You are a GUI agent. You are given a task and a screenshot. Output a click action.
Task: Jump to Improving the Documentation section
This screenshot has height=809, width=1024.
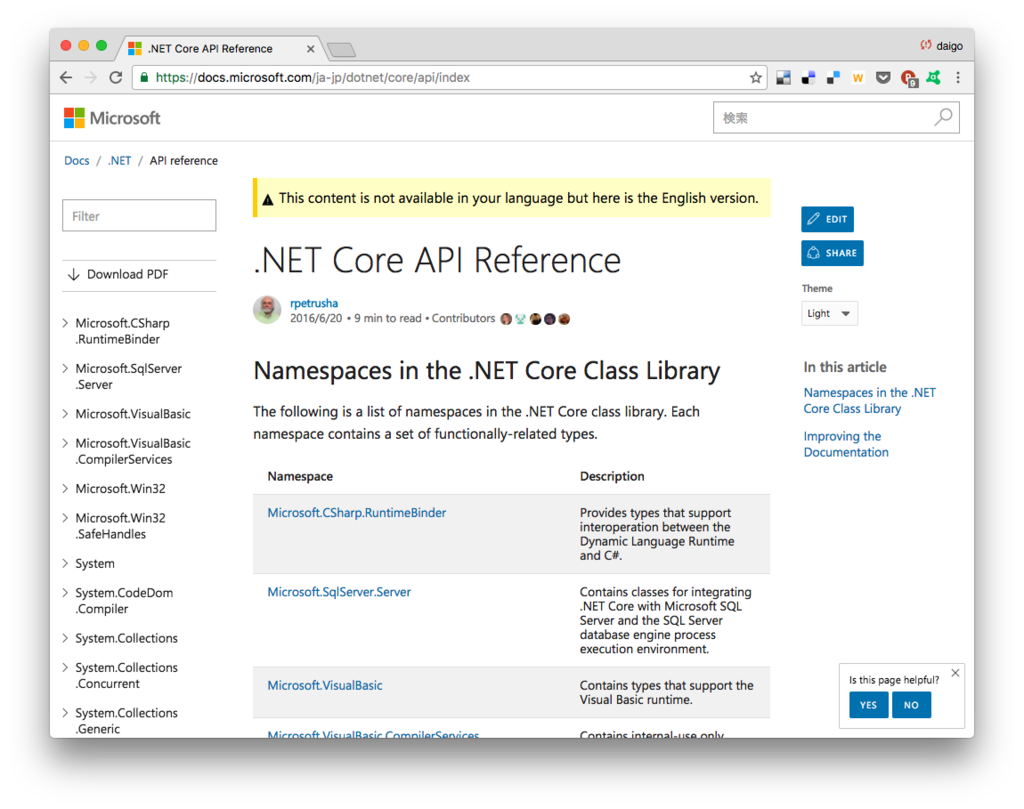[x=846, y=444]
